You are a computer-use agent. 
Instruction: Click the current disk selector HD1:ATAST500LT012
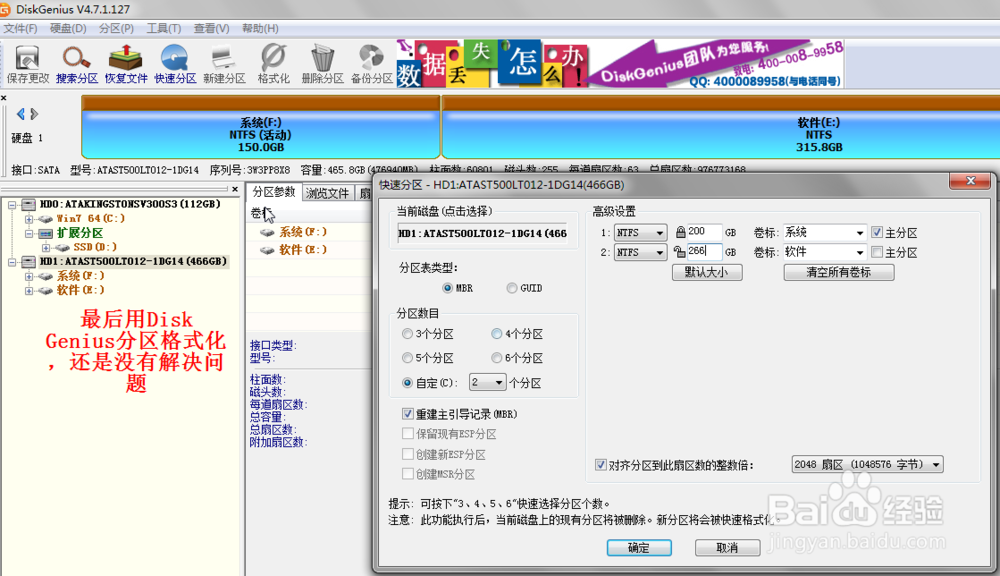point(483,233)
